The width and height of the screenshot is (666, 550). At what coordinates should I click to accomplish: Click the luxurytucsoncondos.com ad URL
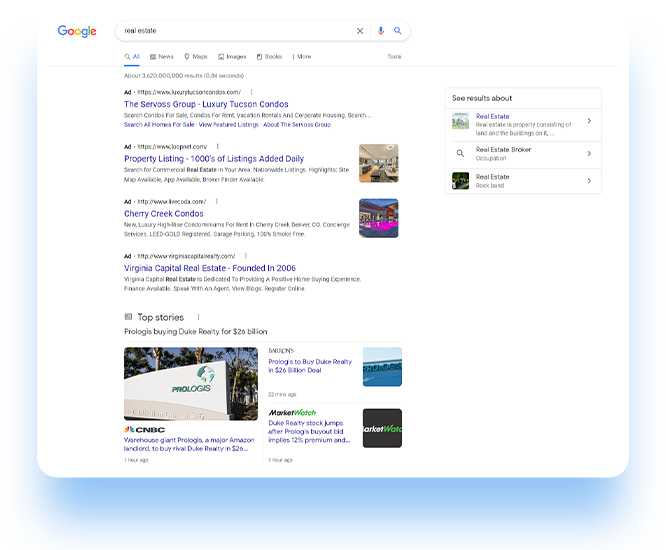coord(189,92)
